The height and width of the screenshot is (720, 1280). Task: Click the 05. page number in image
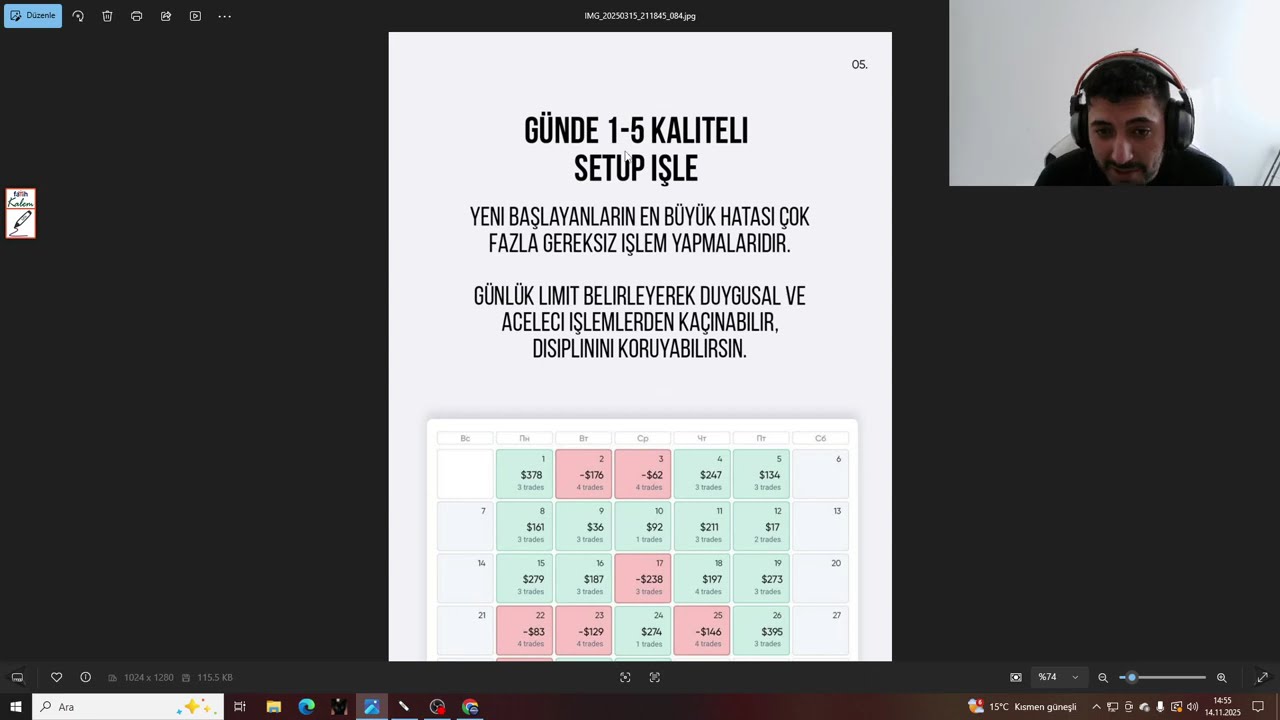click(x=859, y=64)
